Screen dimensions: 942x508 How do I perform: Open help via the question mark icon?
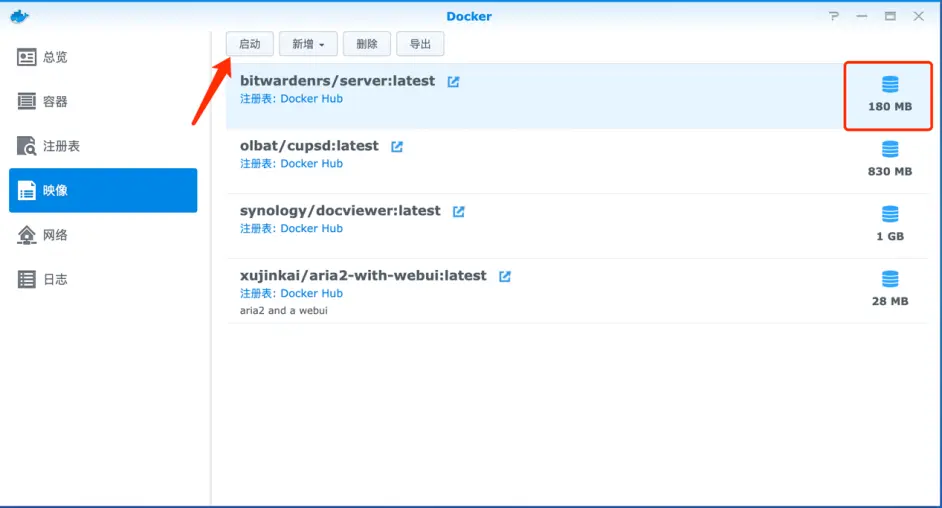(x=833, y=16)
